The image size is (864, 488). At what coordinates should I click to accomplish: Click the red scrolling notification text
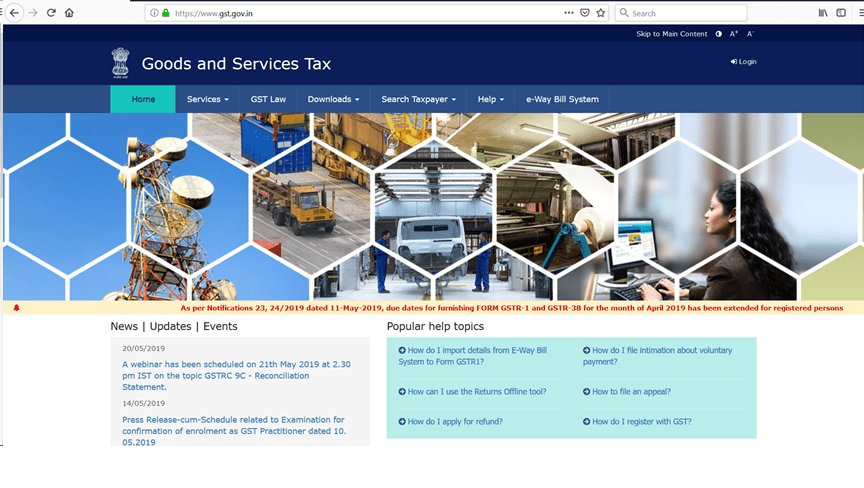(511, 308)
